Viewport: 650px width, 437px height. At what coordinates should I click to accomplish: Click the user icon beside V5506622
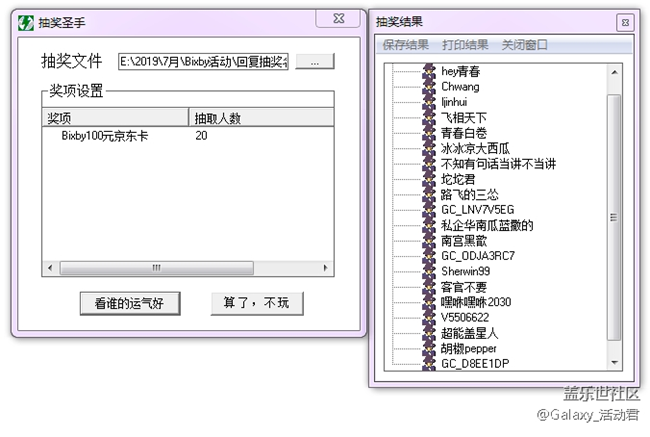tap(430, 317)
